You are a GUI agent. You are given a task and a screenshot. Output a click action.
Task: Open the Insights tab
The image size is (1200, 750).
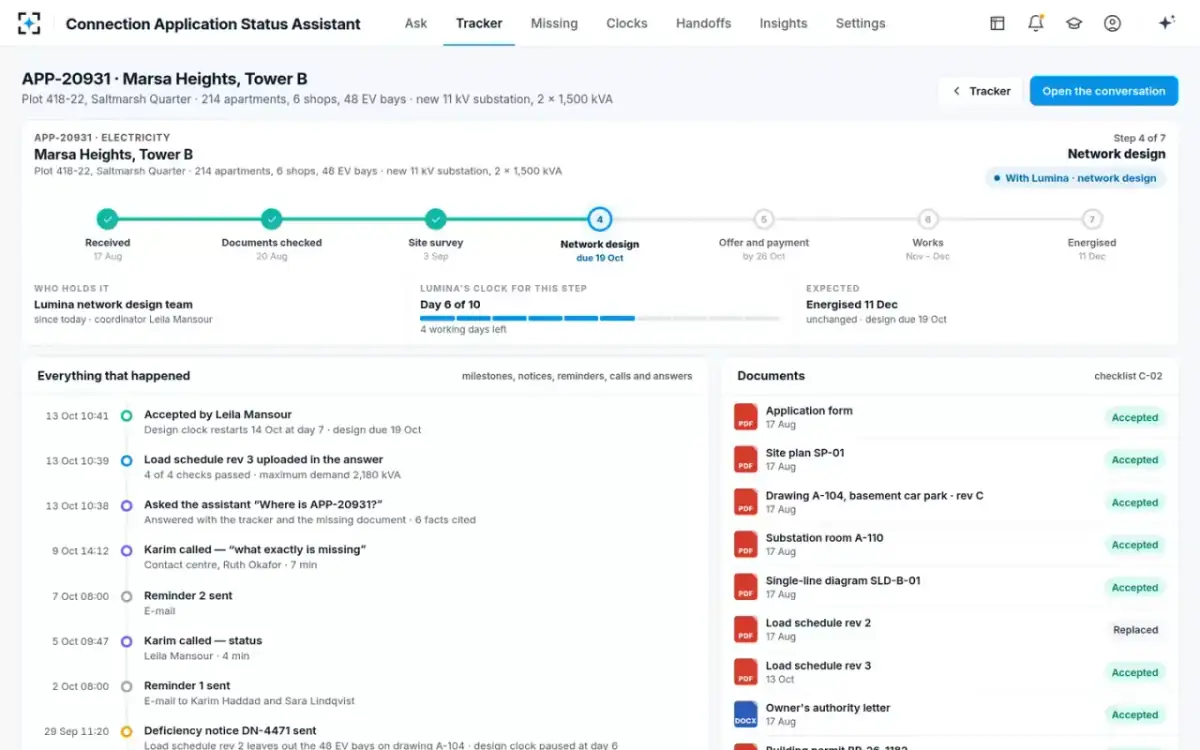point(783,23)
